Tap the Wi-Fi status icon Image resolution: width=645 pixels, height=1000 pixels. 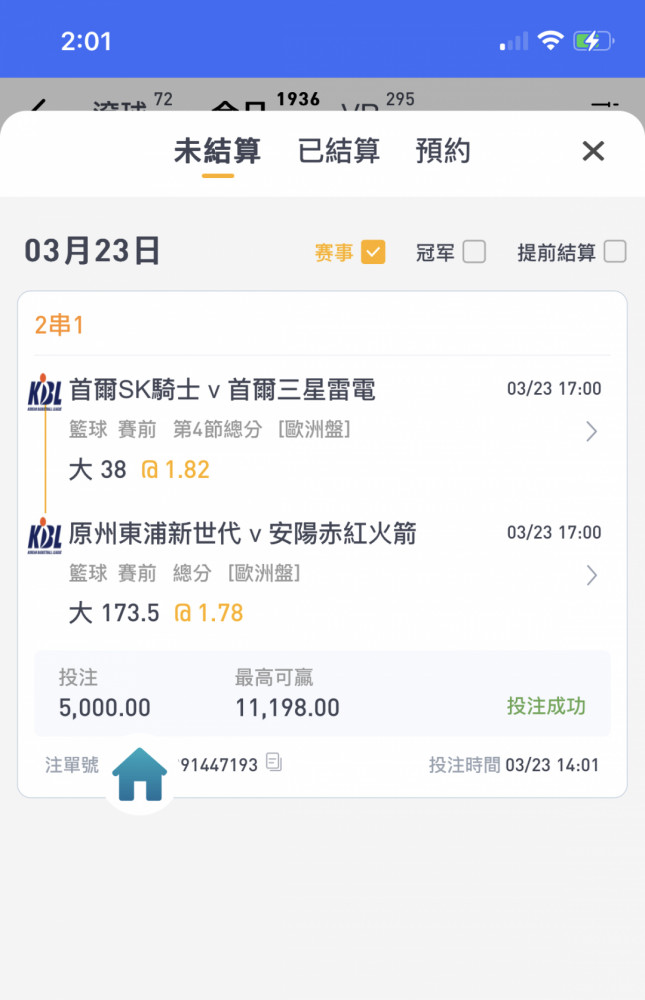550,40
